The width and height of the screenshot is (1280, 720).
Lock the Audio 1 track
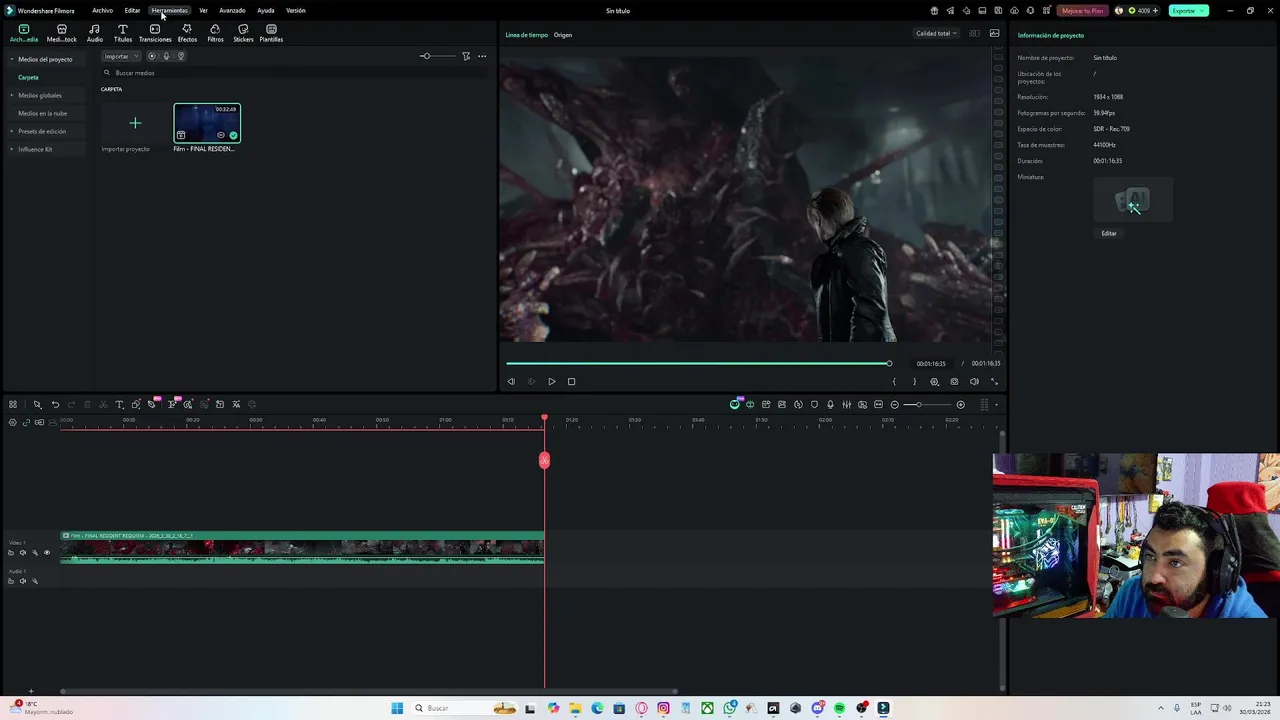[x=11, y=581]
